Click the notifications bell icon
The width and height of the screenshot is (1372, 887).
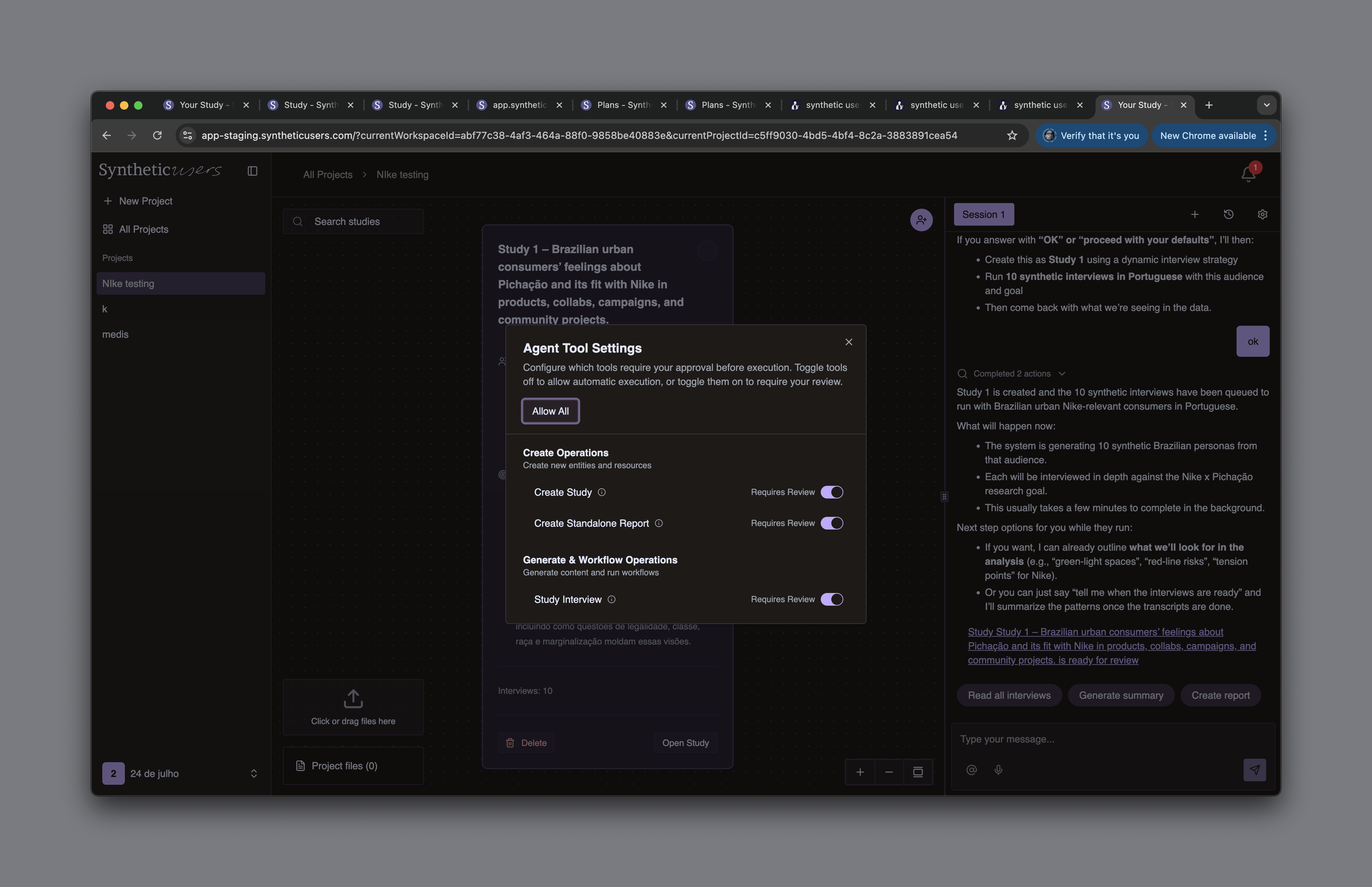coord(1247,174)
